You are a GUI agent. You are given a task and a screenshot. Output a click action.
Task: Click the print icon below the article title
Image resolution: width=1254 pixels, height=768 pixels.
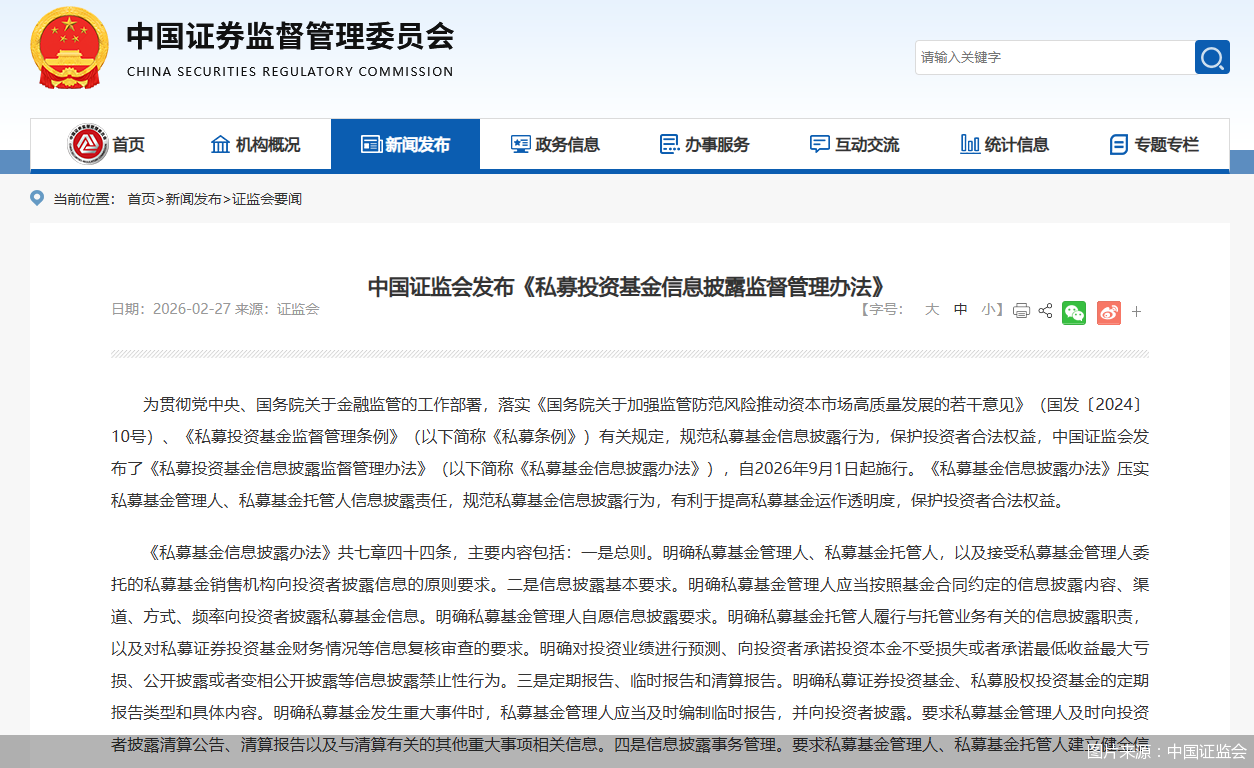pyautogui.click(x=1021, y=312)
